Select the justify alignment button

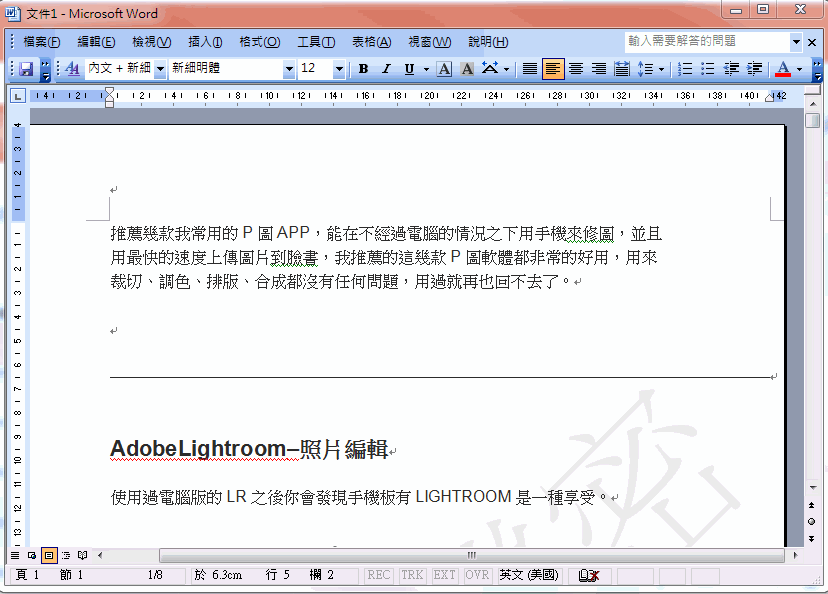530,69
